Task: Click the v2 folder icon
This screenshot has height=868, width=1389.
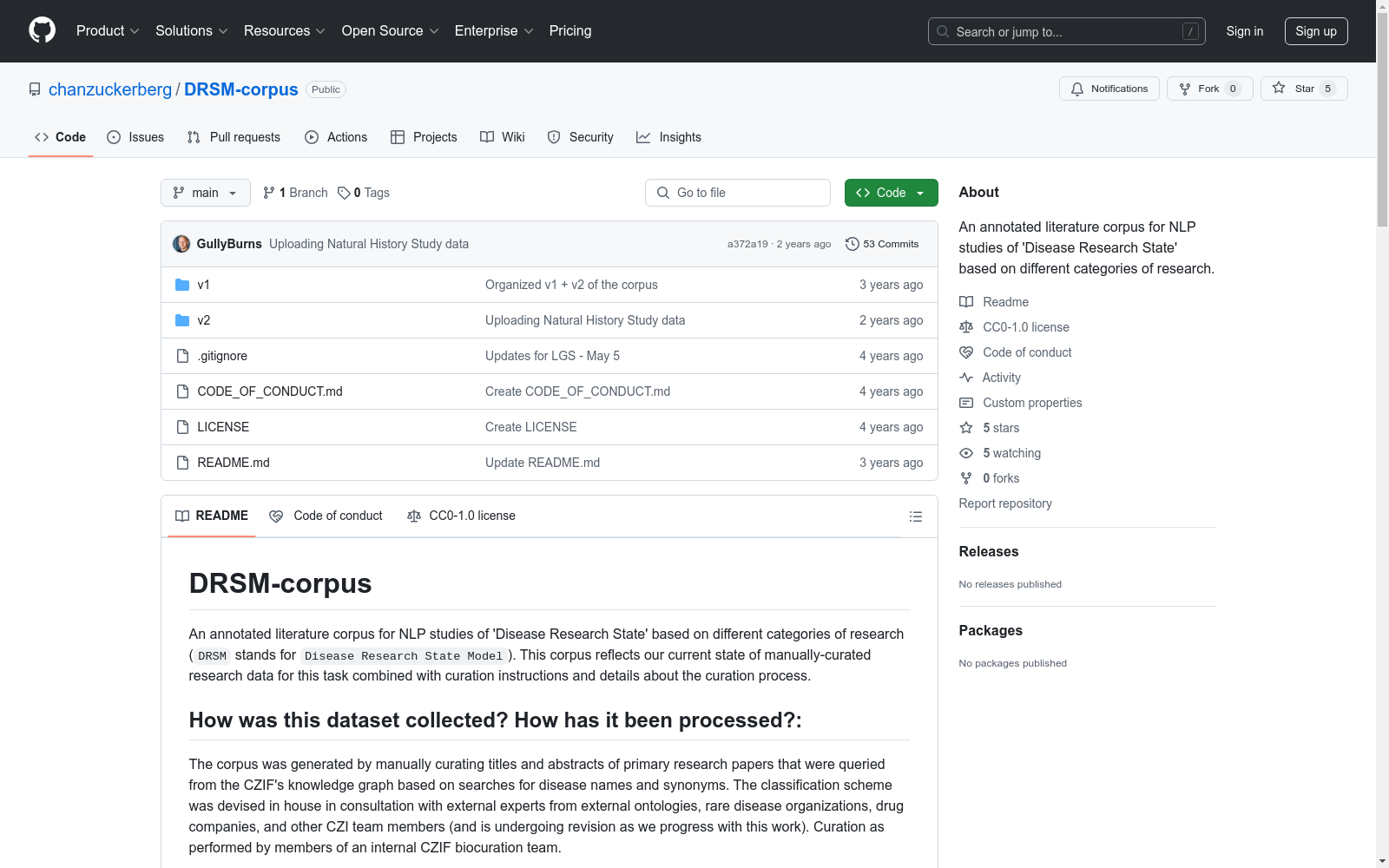Action: pyautogui.click(x=182, y=320)
